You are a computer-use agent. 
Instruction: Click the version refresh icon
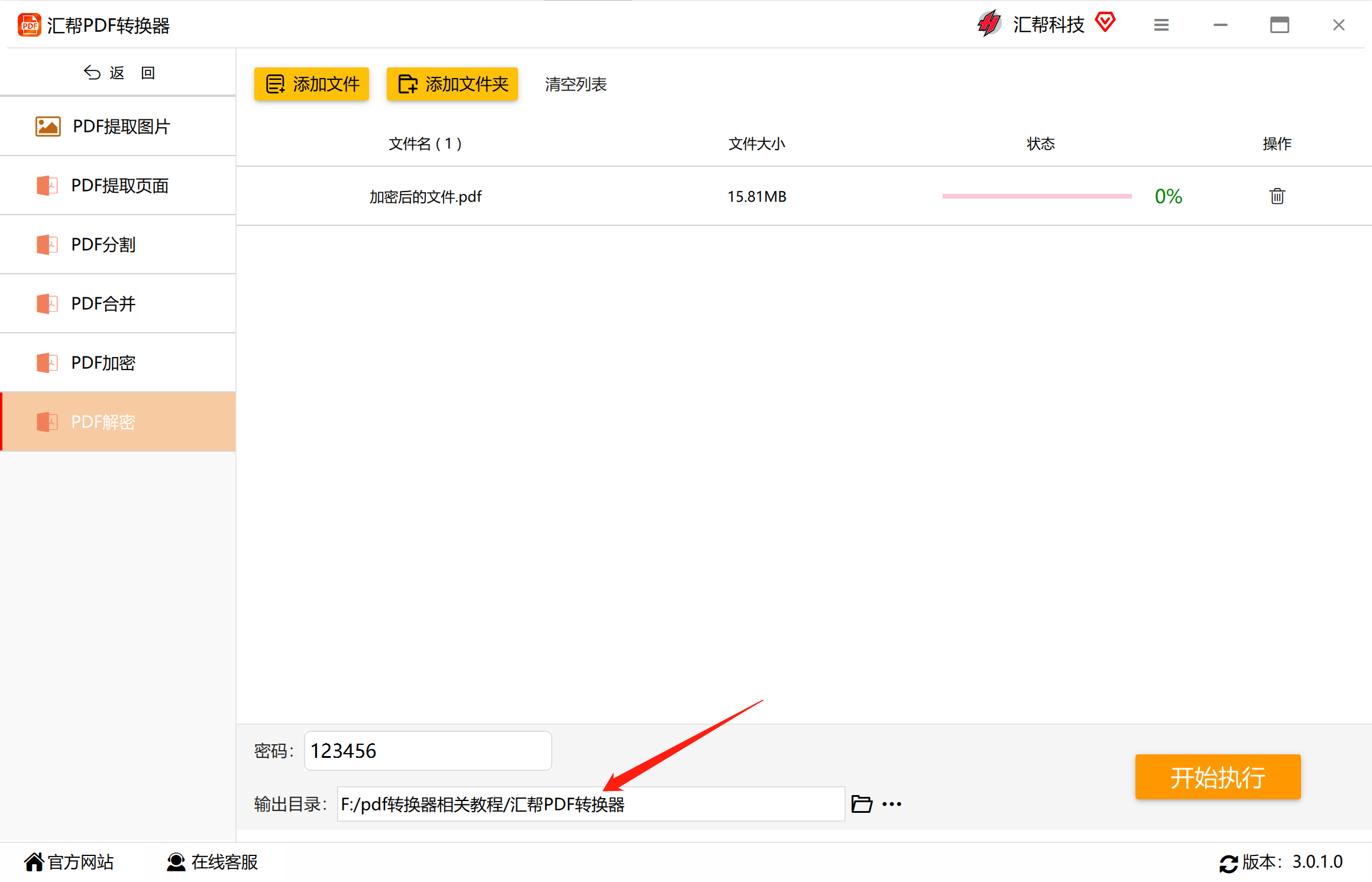click(1228, 864)
